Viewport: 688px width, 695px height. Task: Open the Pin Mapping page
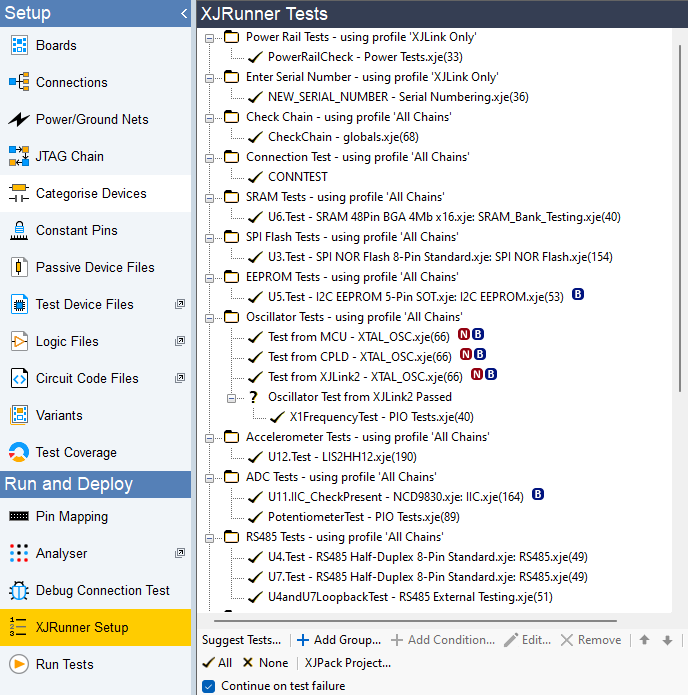click(72, 516)
